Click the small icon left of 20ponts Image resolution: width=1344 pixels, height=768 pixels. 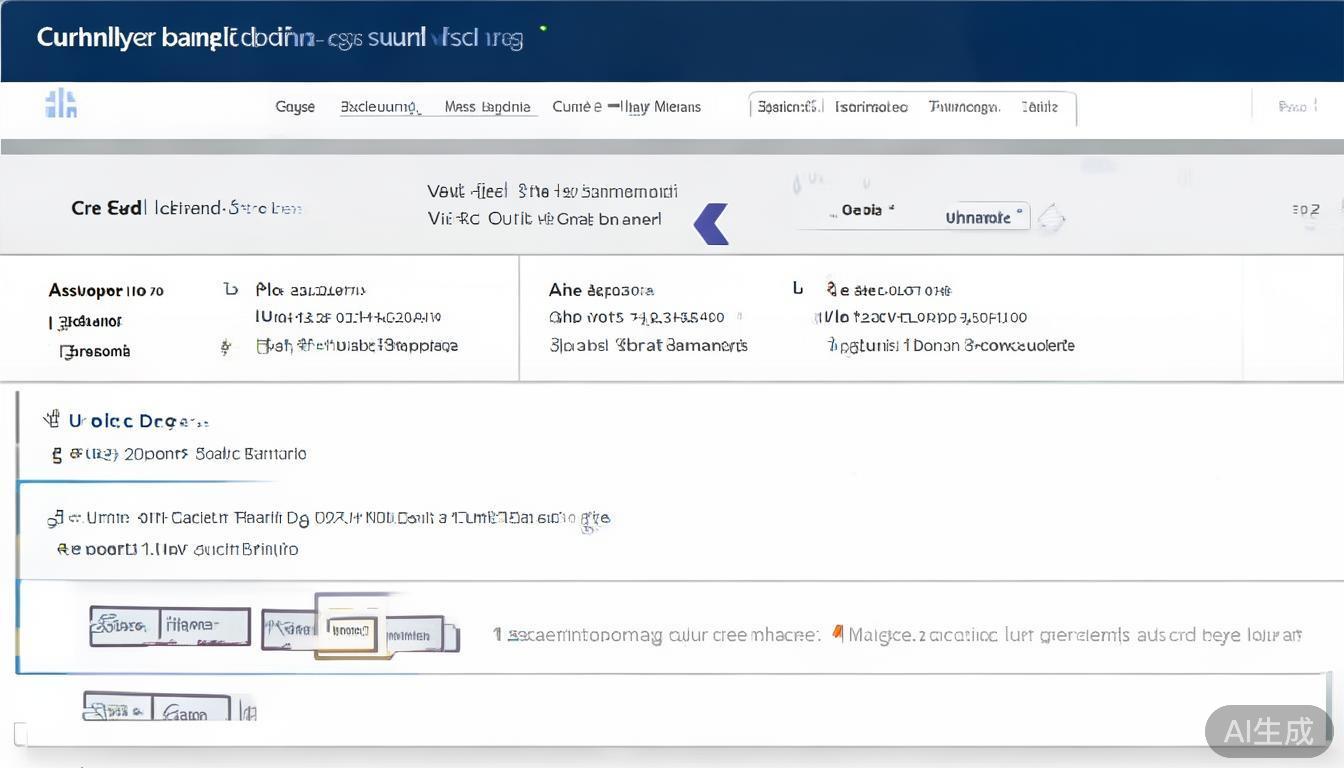click(x=57, y=455)
